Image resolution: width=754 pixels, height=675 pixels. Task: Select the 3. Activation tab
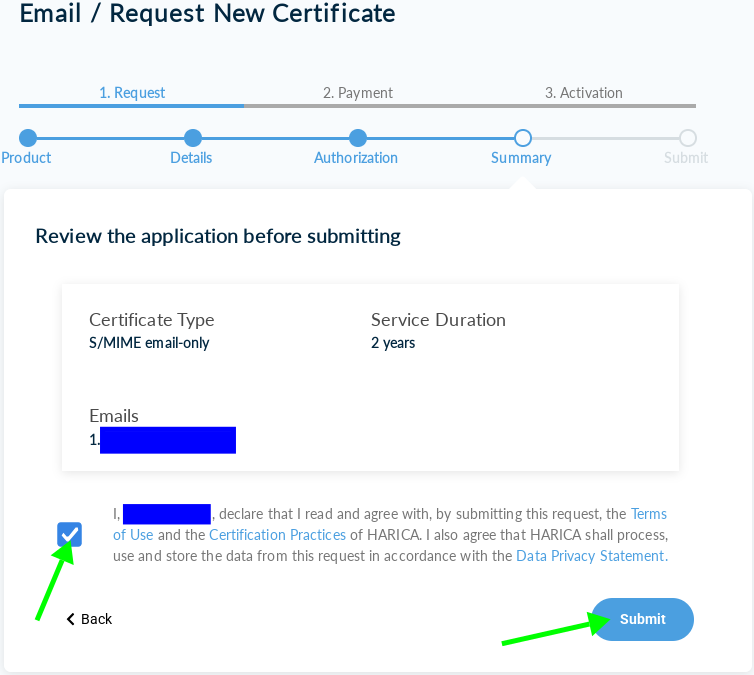pyautogui.click(x=583, y=93)
